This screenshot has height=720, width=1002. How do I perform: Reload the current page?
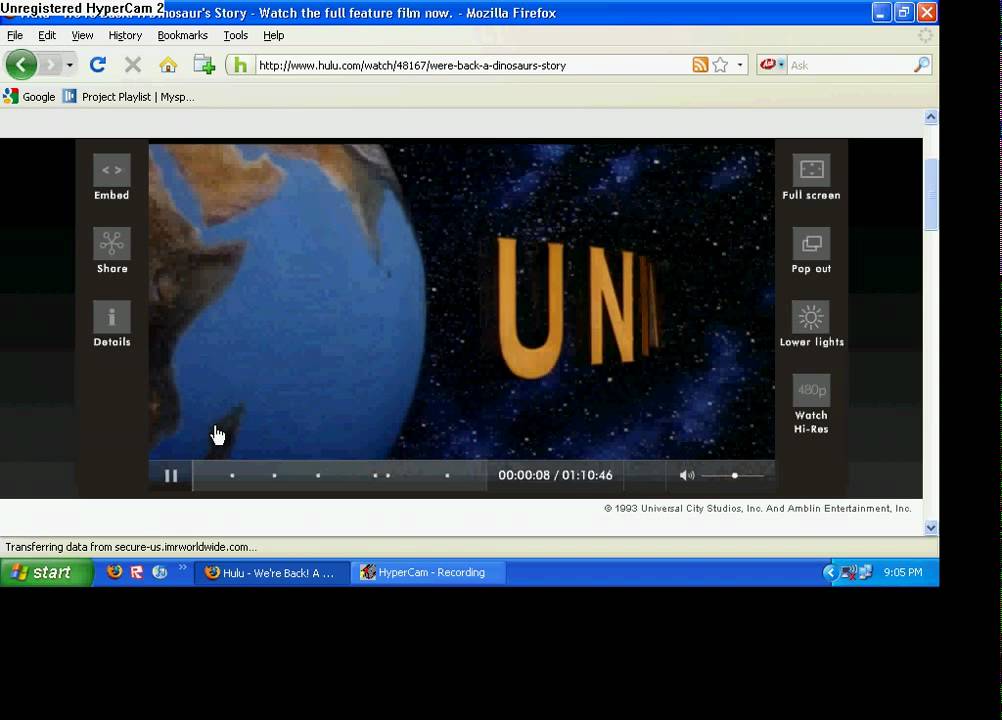[x=98, y=65]
